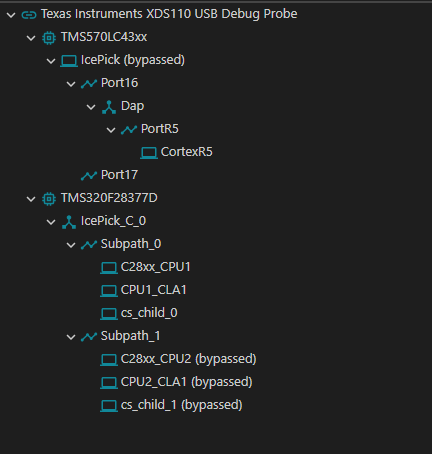Click the branch icon beside Dap
The width and height of the screenshot is (432, 454).
click(x=109, y=107)
